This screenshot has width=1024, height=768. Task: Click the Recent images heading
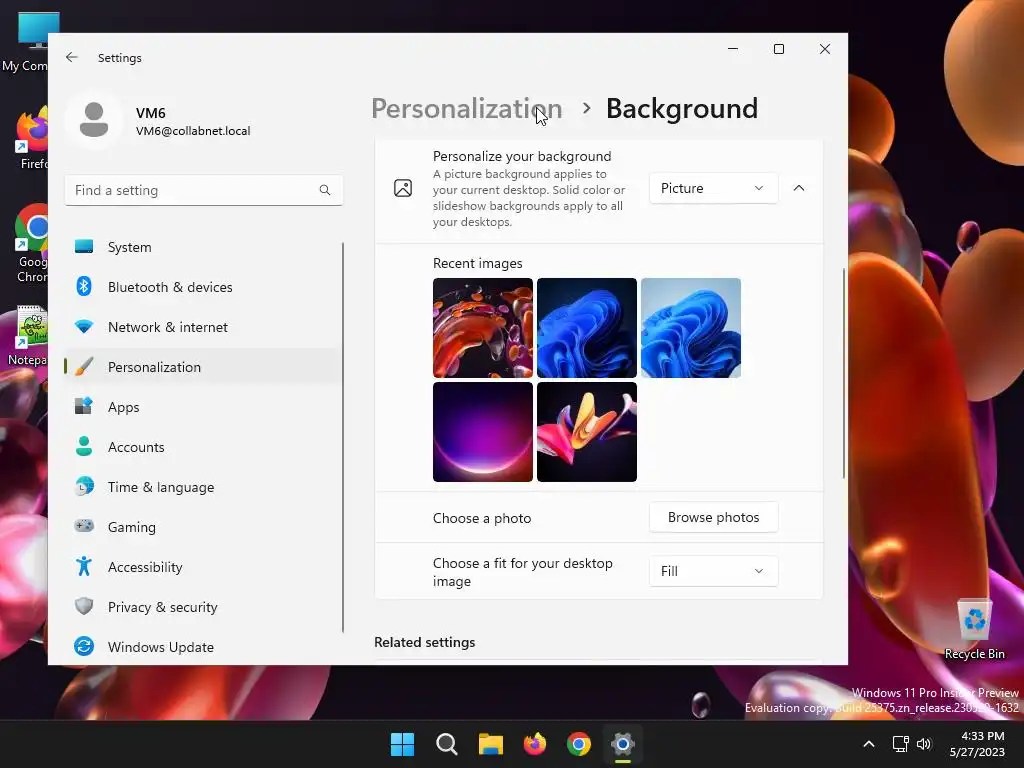click(477, 263)
